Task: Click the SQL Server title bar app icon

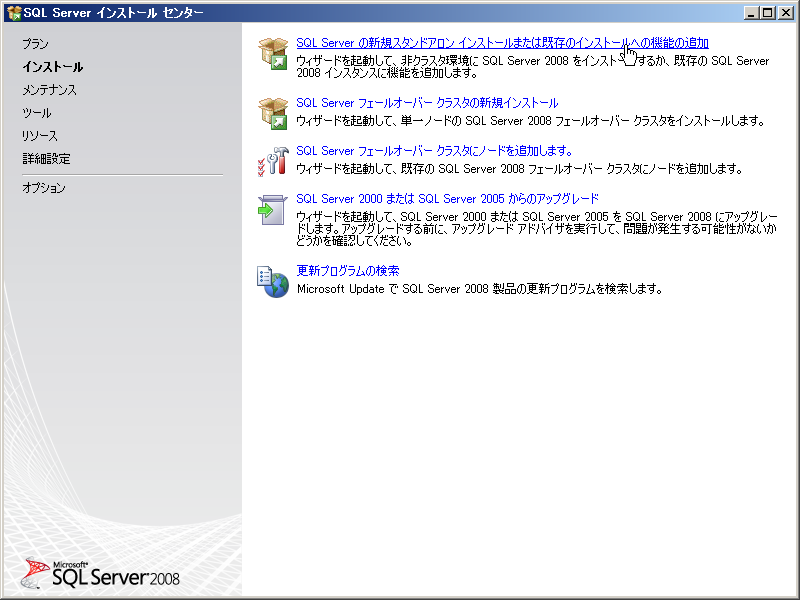Action: pos(14,13)
